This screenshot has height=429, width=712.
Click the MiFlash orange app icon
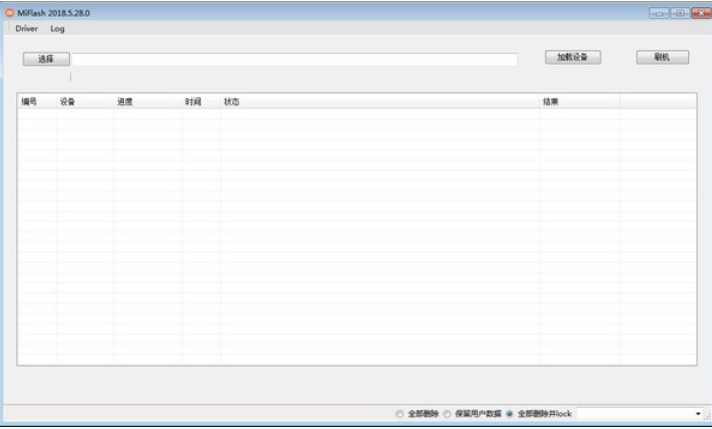coord(10,13)
